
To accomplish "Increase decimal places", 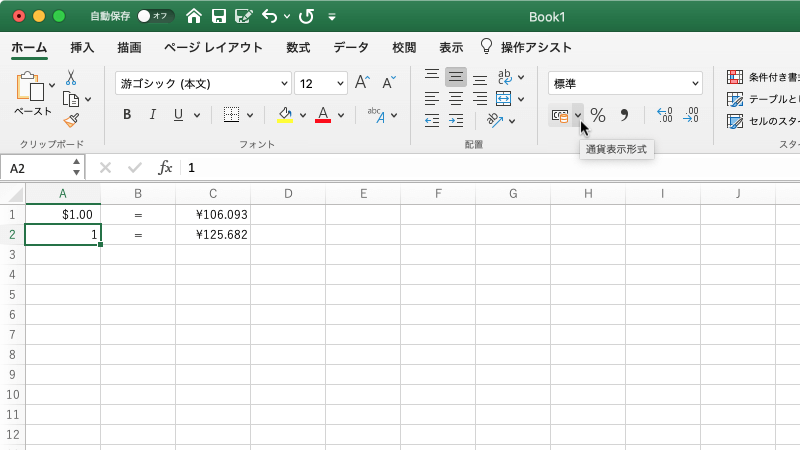I will pos(665,115).
